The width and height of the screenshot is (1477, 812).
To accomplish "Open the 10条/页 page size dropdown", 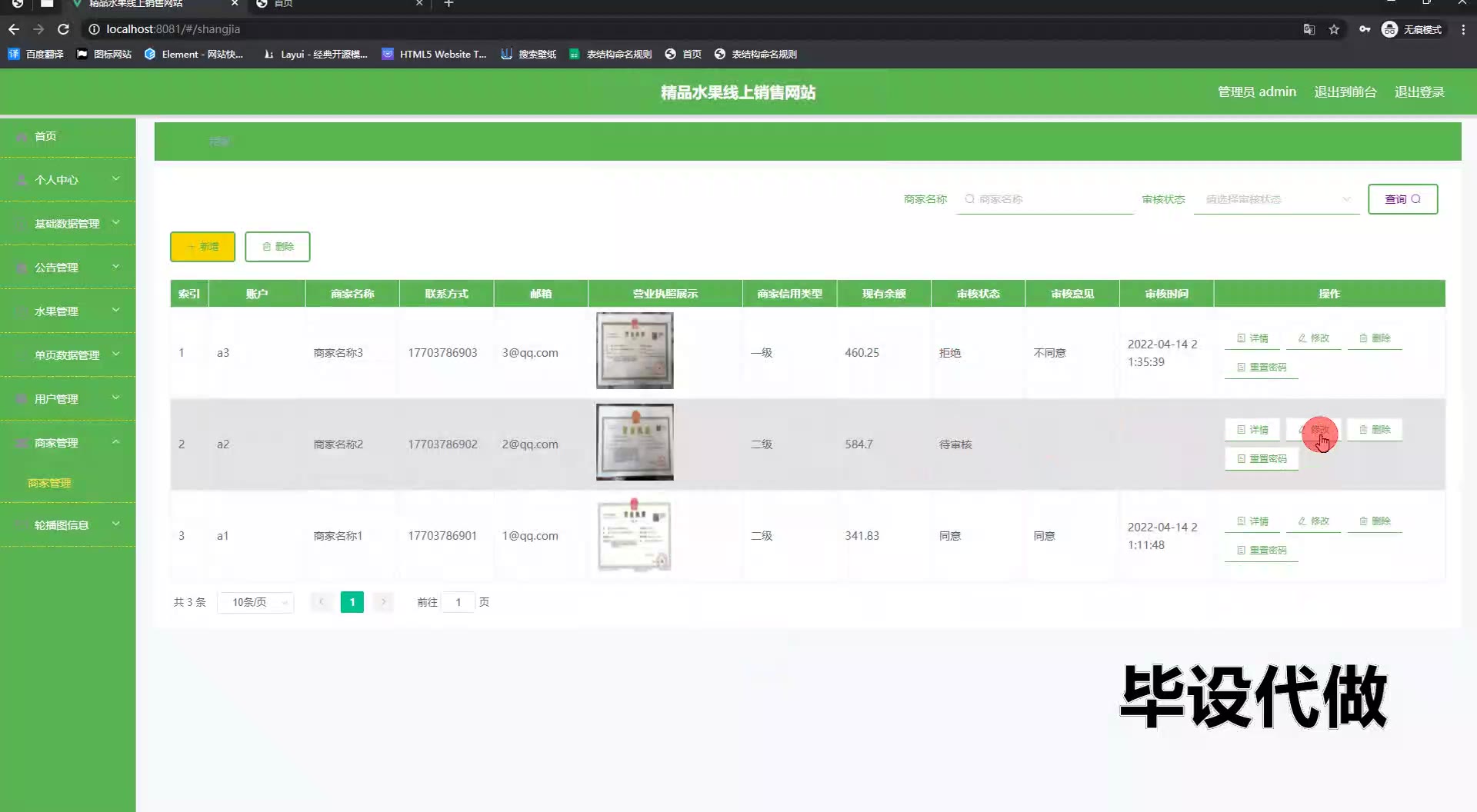I will (x=256, y=602).
